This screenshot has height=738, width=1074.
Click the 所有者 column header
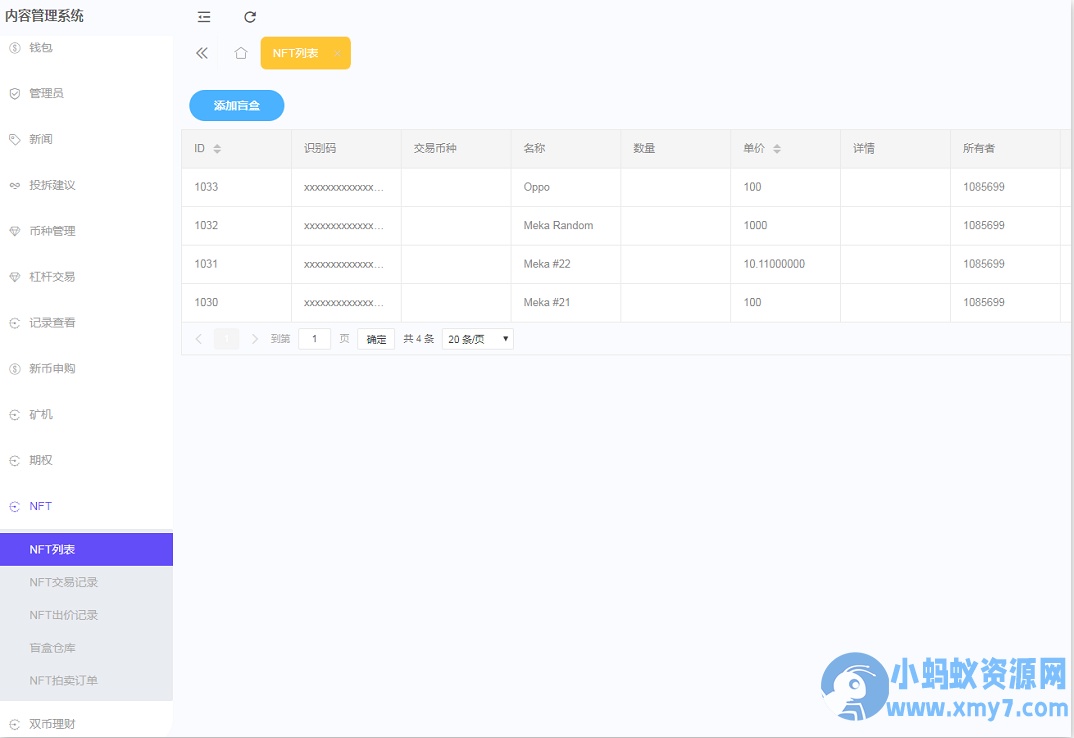pos(1005,149)
